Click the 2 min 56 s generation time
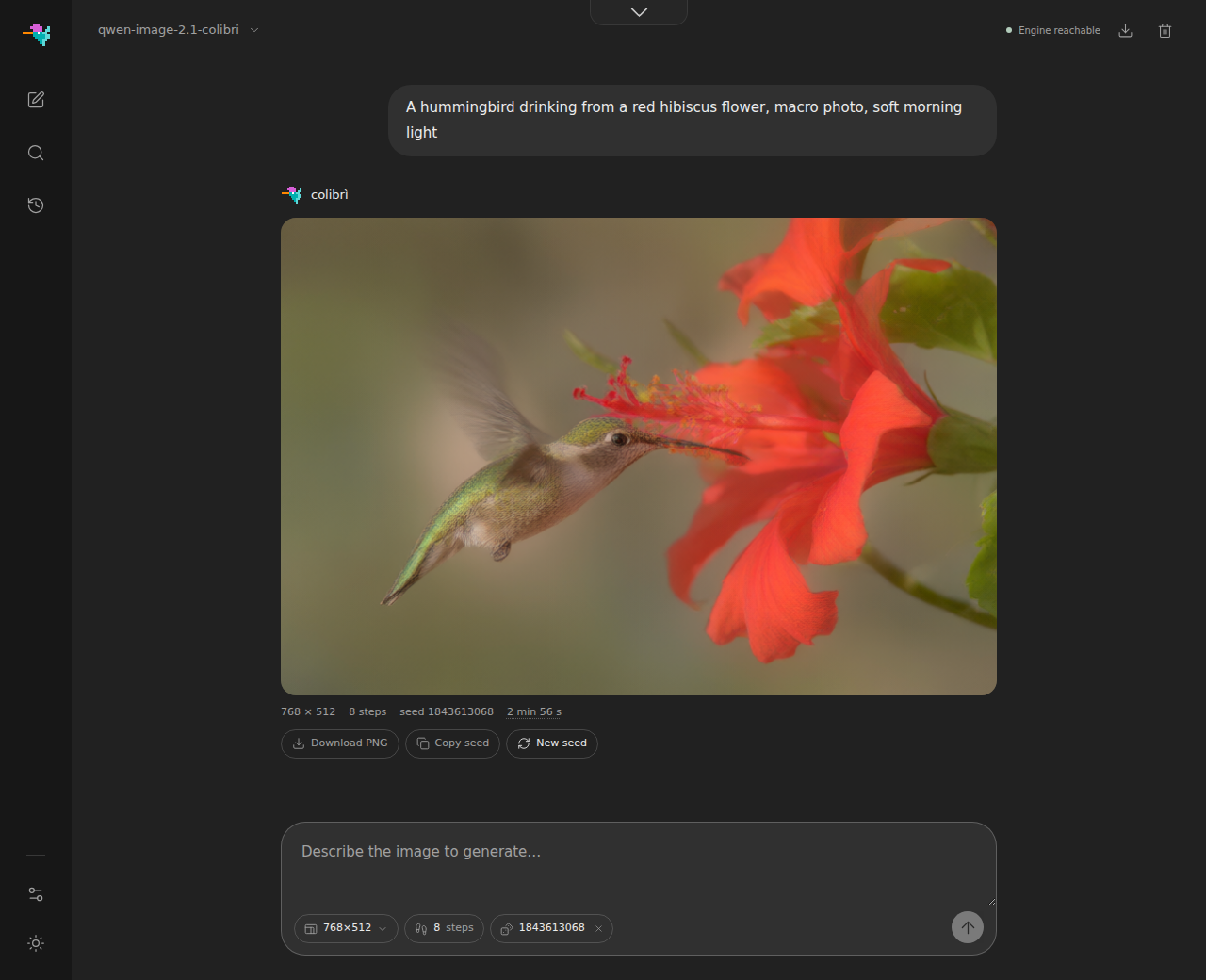 pos(534,711)
